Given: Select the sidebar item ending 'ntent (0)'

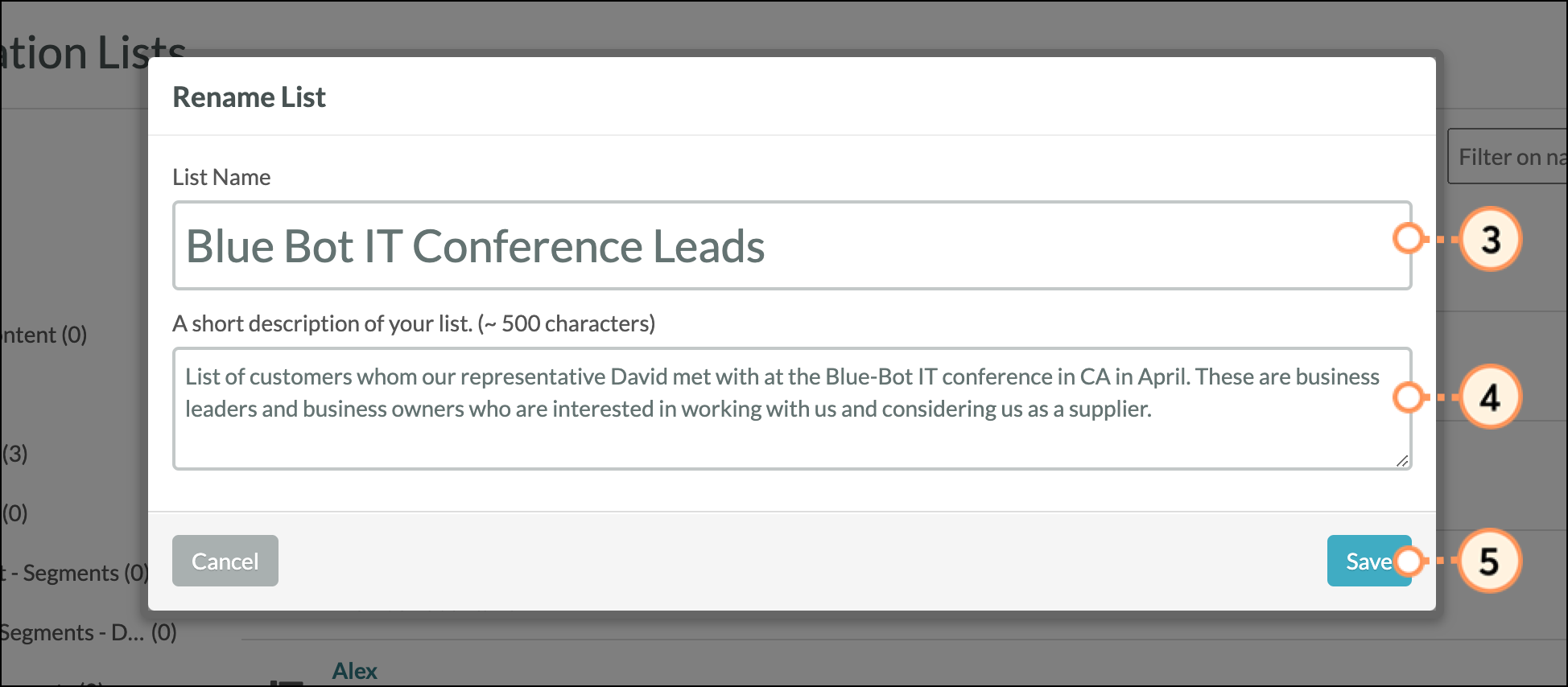Looking at the screenshot, I should coord(43,335).
